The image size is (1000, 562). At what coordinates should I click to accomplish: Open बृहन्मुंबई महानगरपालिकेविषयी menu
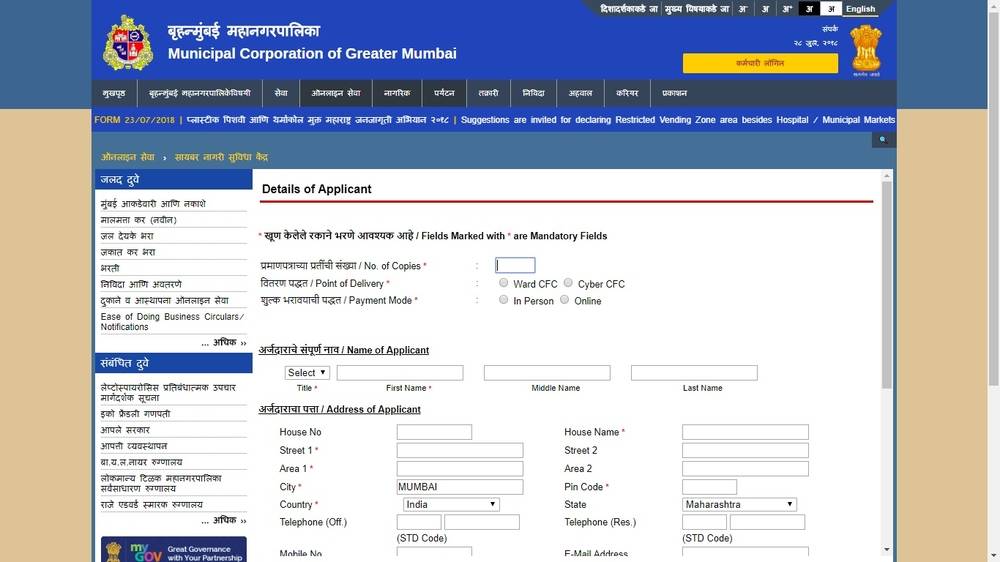pos(200,93)
